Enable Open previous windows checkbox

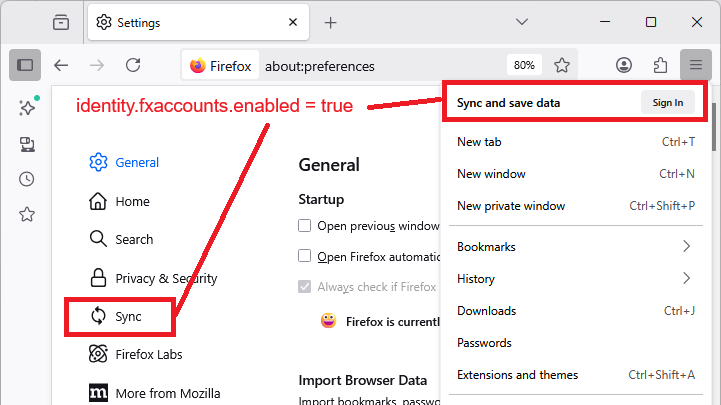[305, 226]
